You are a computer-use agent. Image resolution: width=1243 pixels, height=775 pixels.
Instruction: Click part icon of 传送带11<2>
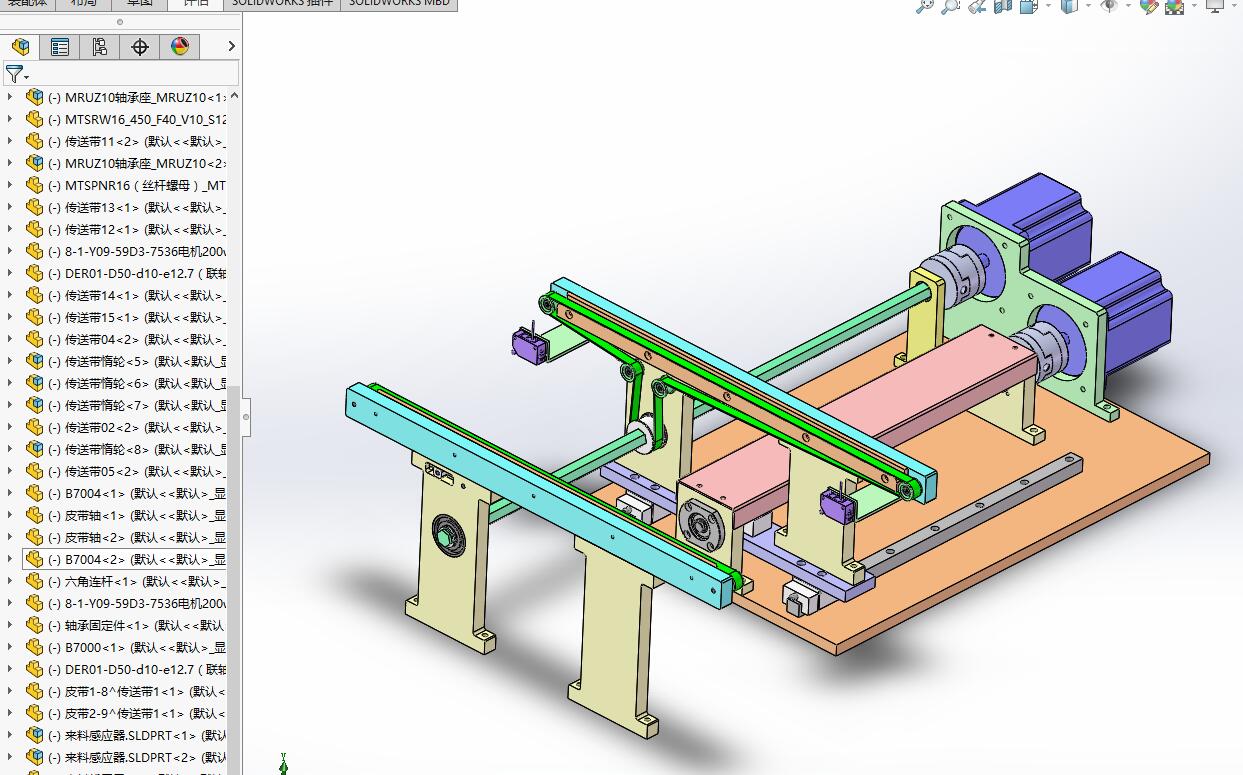coord(35,141)
